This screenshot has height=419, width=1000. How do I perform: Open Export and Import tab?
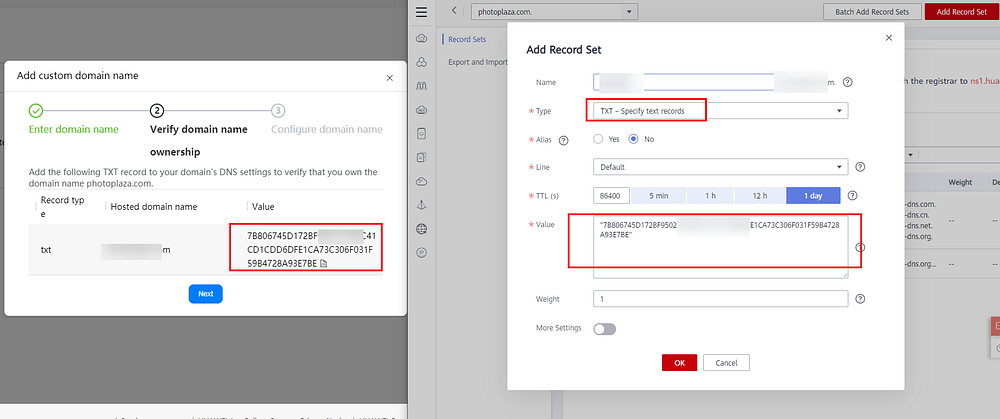478,62
